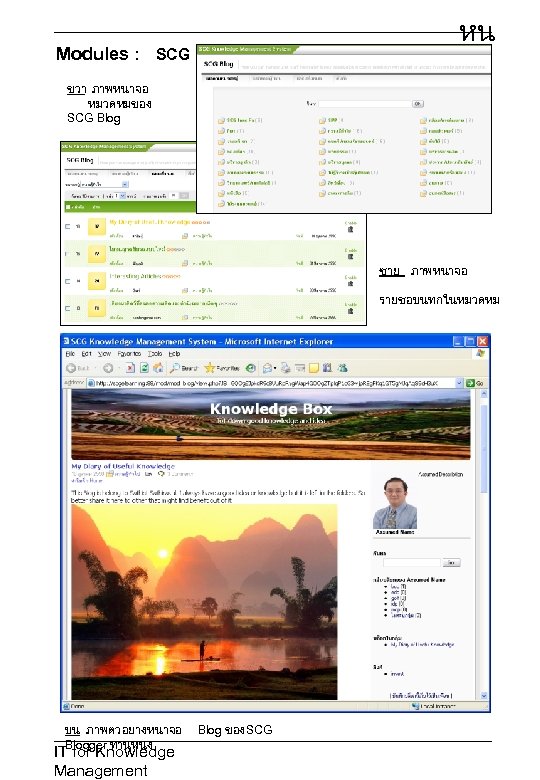540x780 pixels.
Task: Click the Forward navigation arrow icon
Action: pyautogui.click(x=107, y=368)
